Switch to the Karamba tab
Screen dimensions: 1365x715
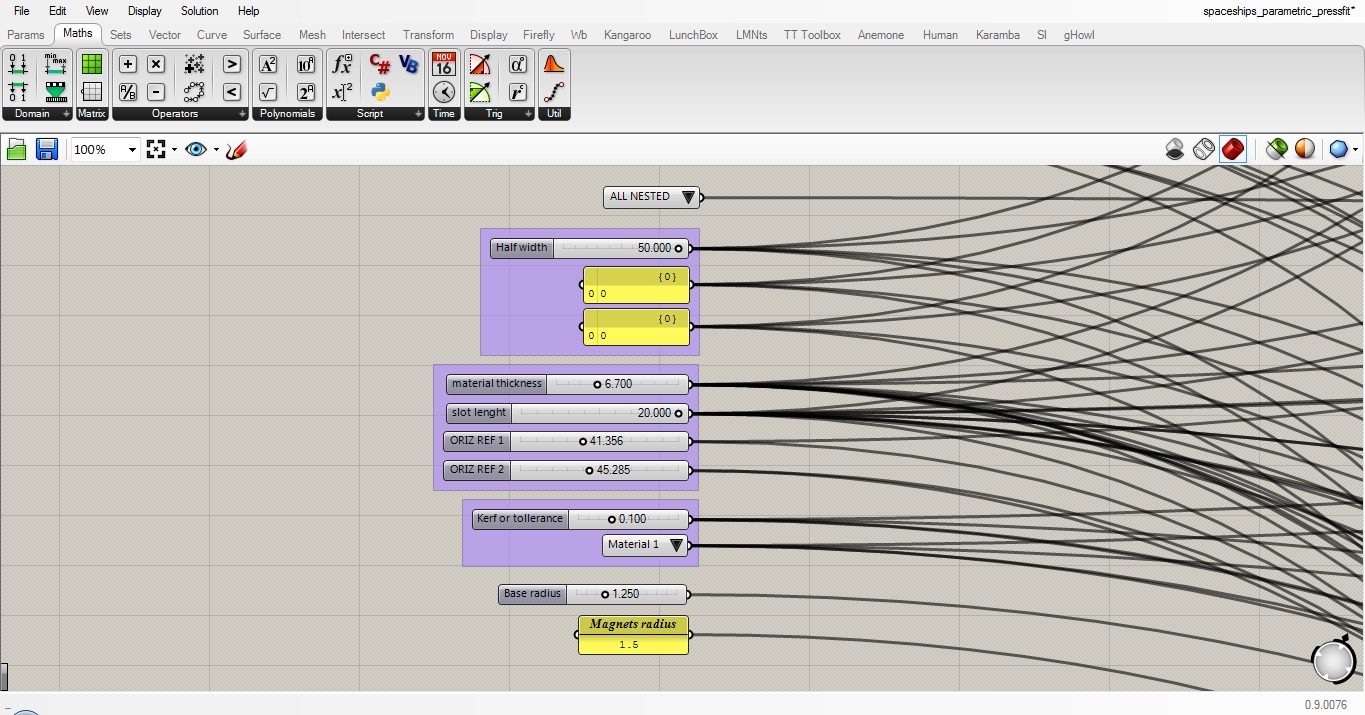point(998,35)
